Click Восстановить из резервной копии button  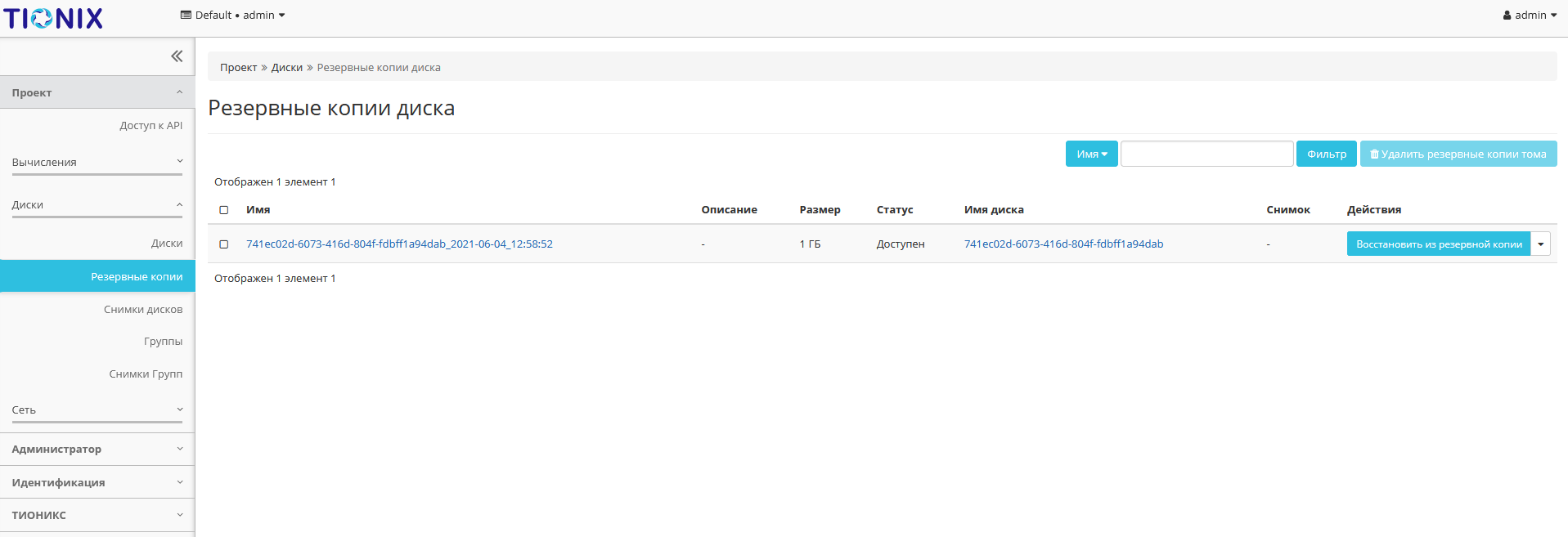click(x=1438, y=244)
